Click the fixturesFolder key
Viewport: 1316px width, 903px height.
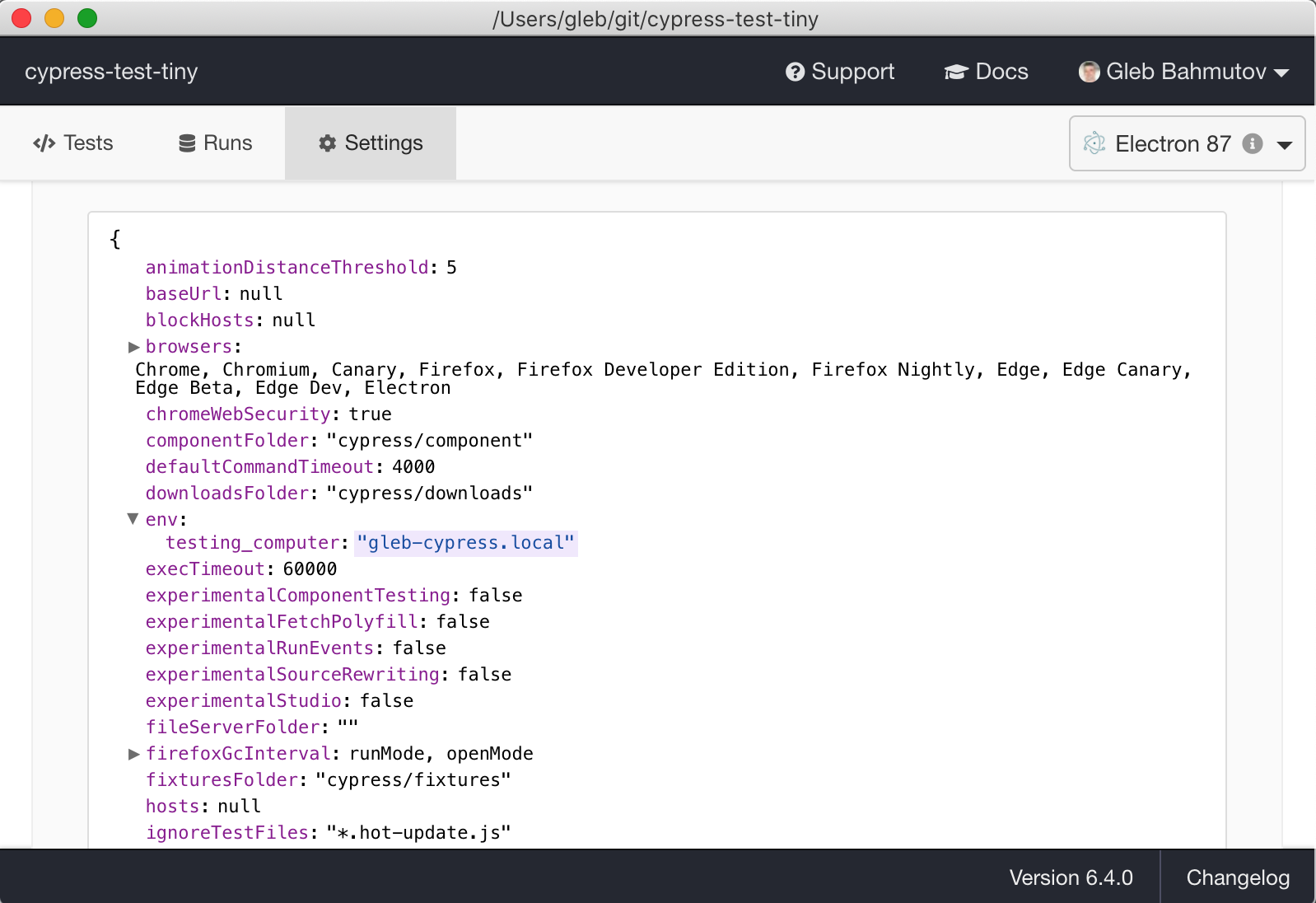(222, 780)
